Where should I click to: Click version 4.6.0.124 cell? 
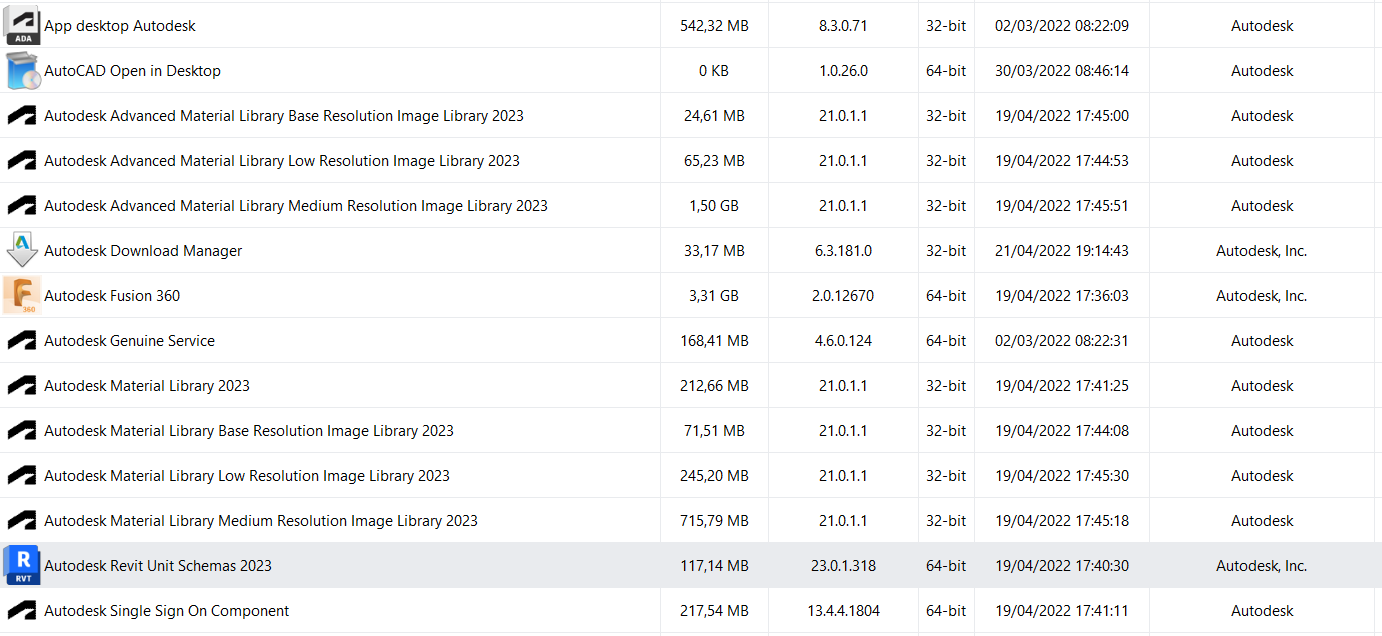(843, 341)
